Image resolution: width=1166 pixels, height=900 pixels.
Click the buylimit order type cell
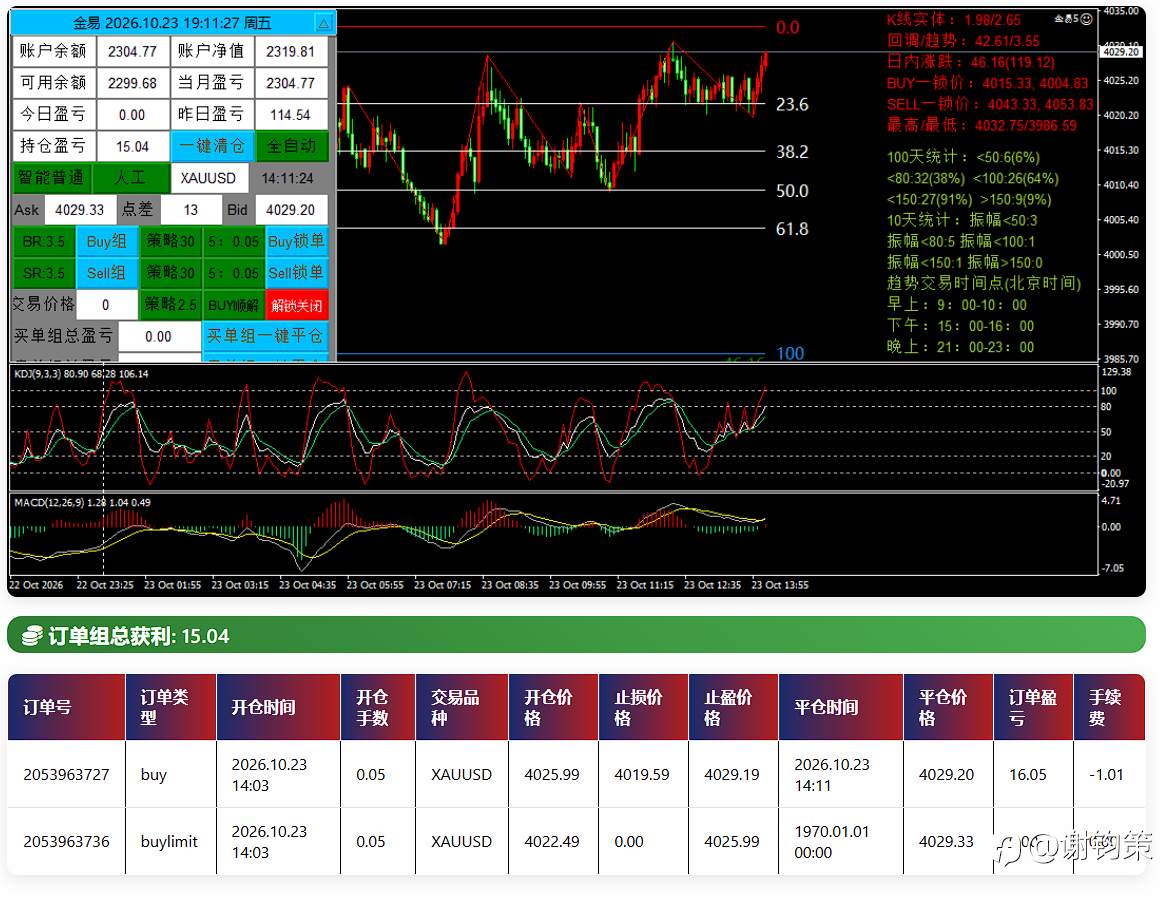click(169, 841)
